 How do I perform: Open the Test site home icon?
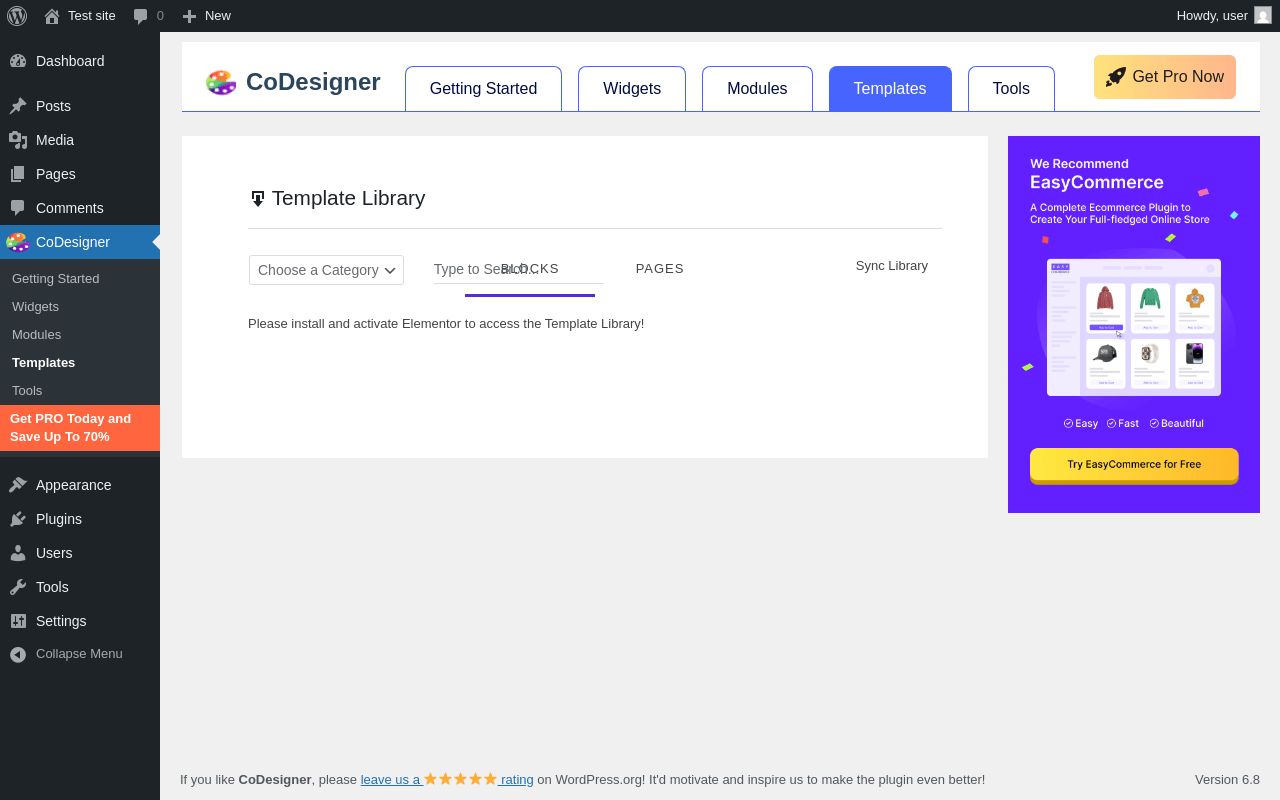point(52,16)
